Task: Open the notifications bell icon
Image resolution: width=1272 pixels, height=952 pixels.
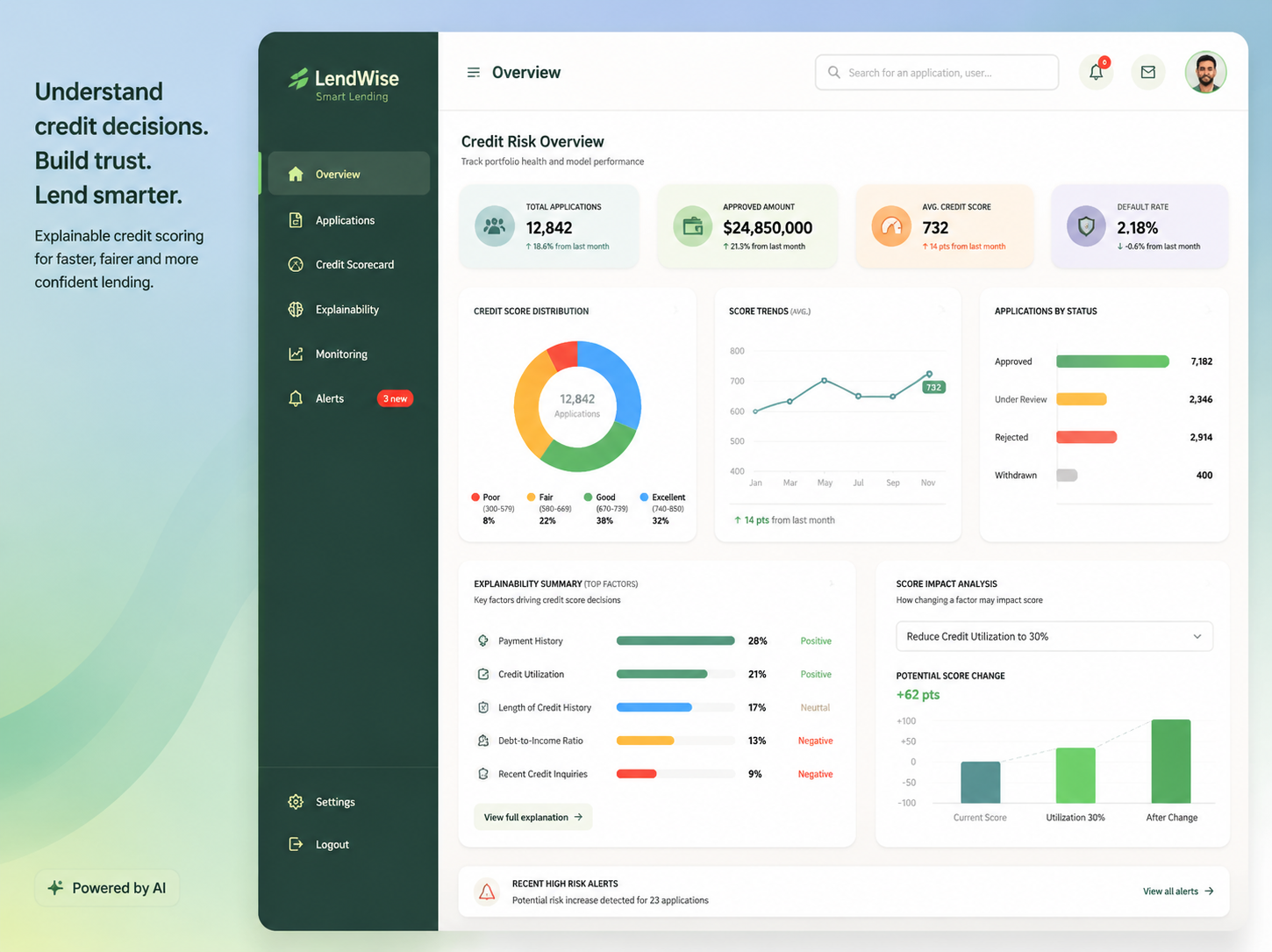Action: click(1096, 72)
